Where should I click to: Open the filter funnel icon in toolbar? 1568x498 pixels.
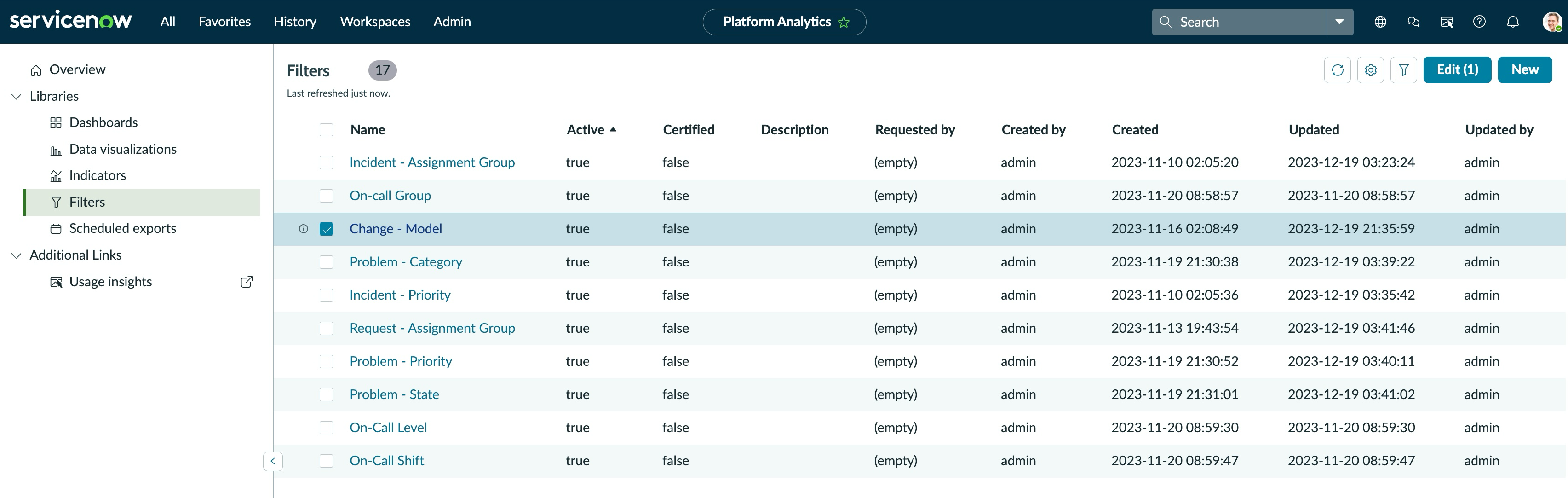tap(1404, 70)
